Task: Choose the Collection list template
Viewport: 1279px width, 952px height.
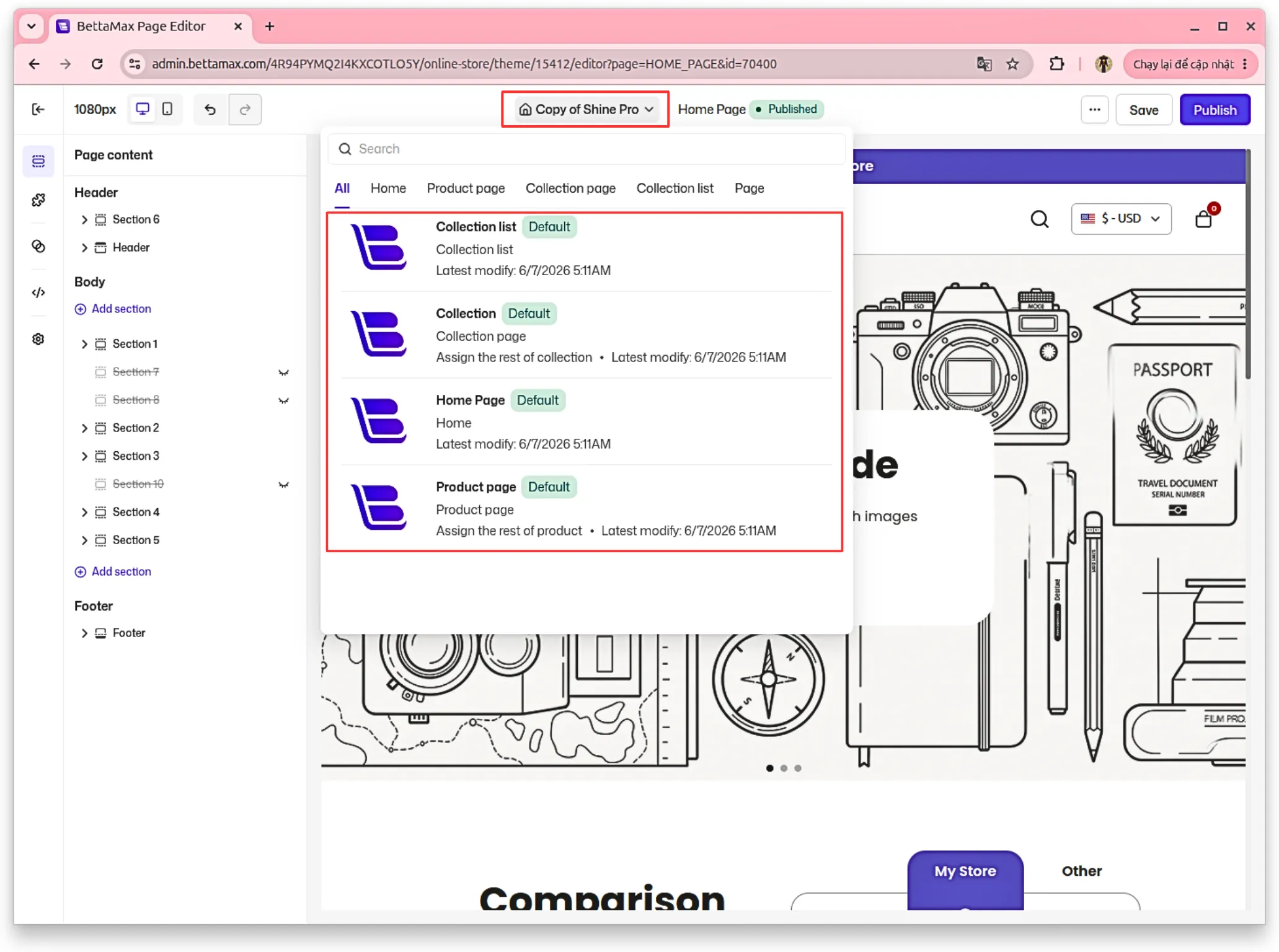Action: [585, 249]
